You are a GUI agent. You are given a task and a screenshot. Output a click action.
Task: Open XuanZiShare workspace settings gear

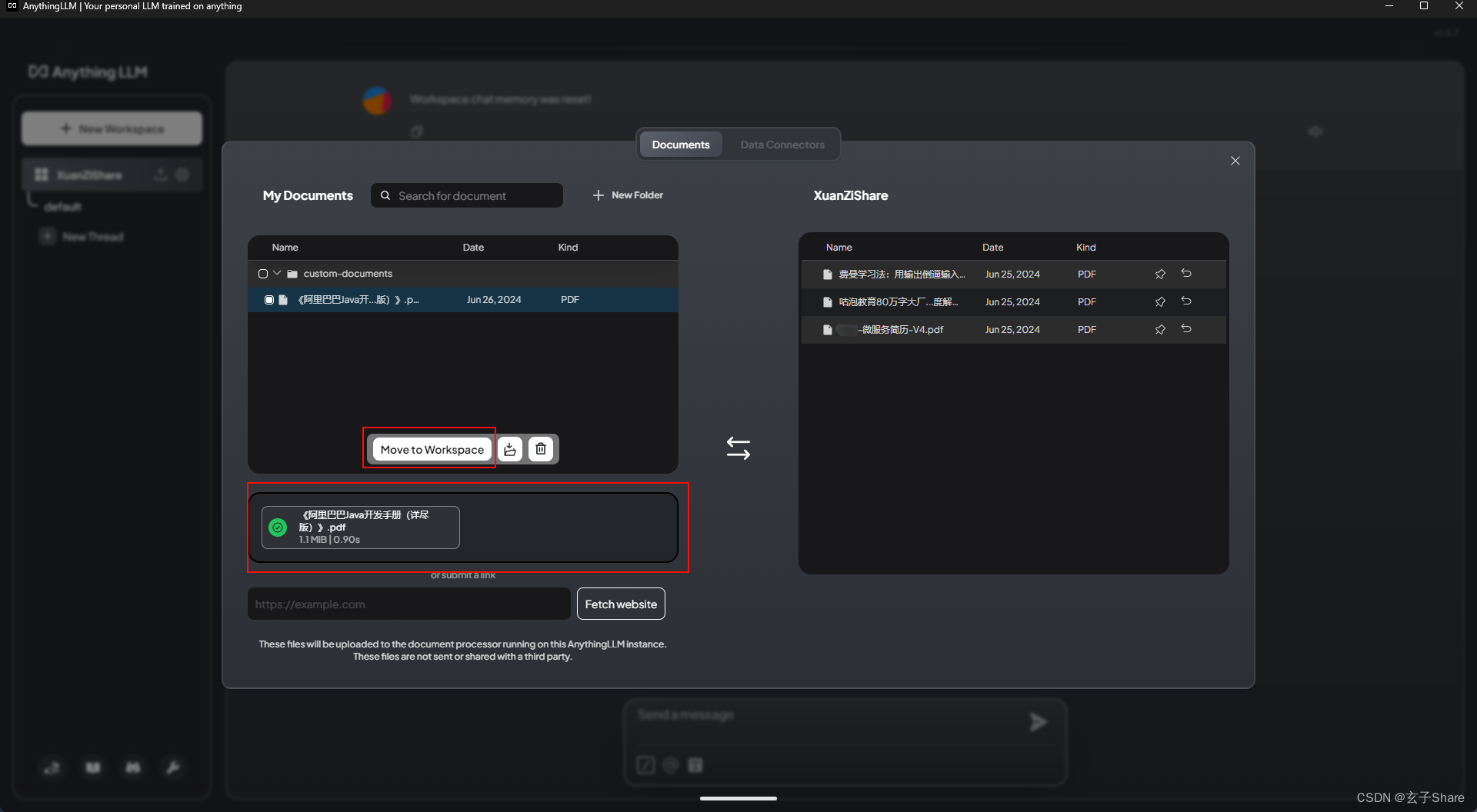pos(182,175)
